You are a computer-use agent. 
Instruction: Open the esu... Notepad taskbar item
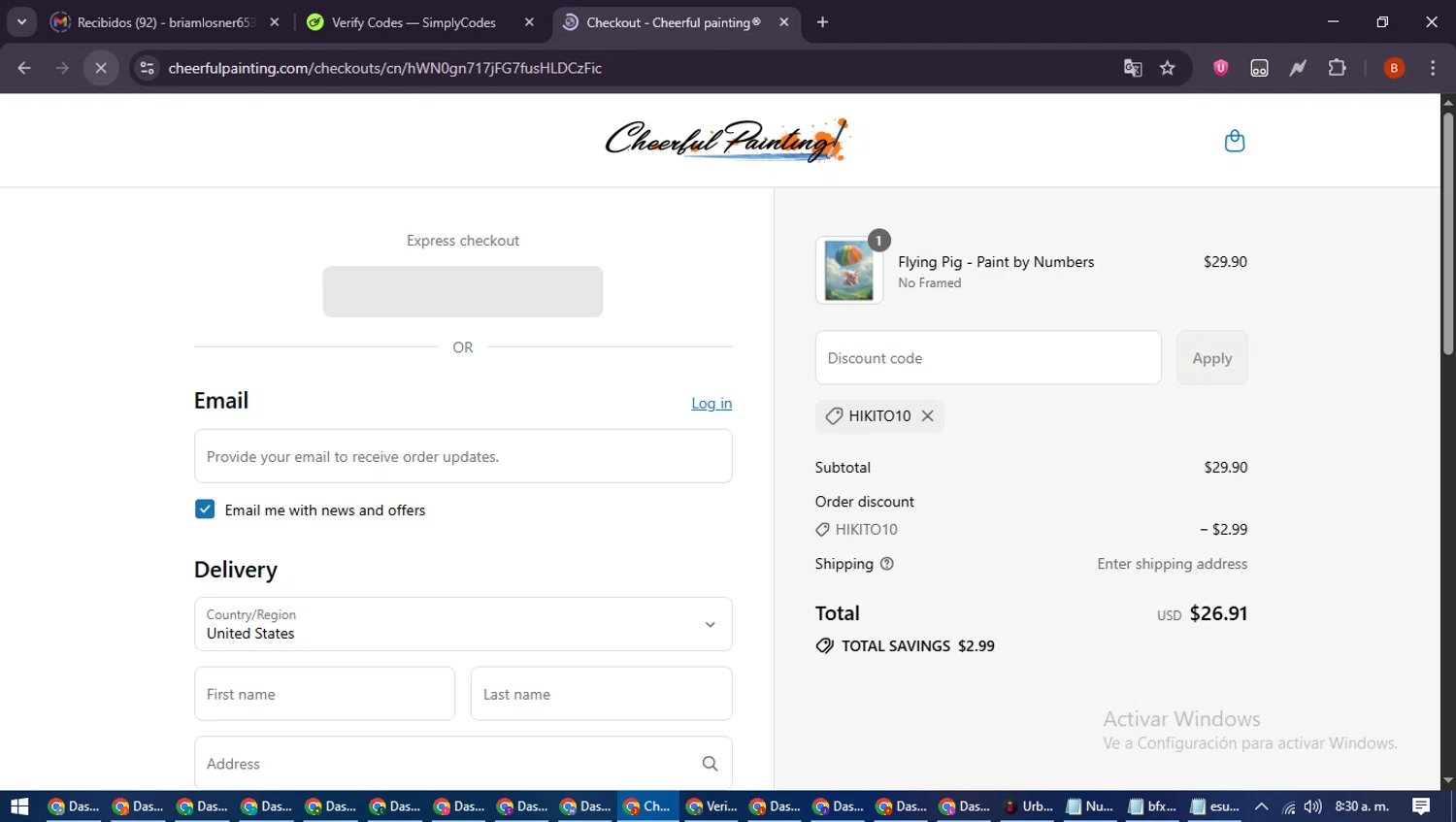pyautogui.click(x=1215, y=806)
